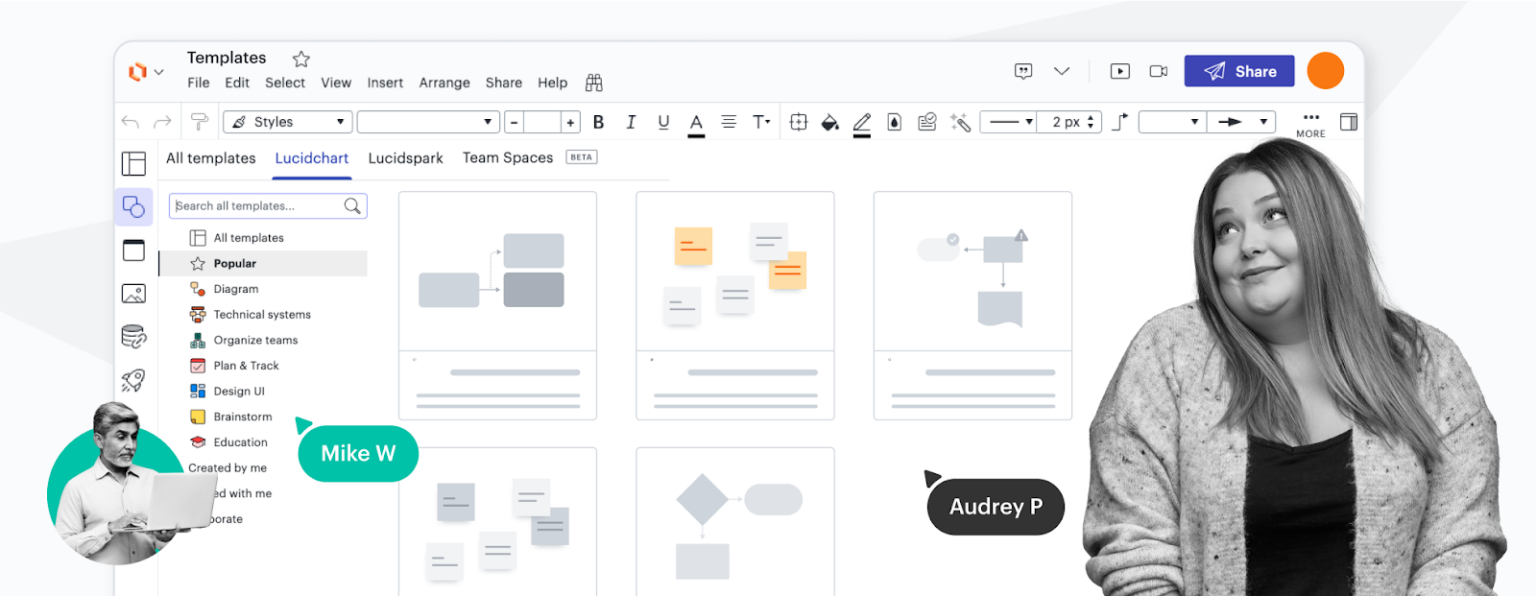Image resolution: width=1536 pixels, height=596 pixels.
Task: Toggle italic text formatting
Action: (631, 121)
